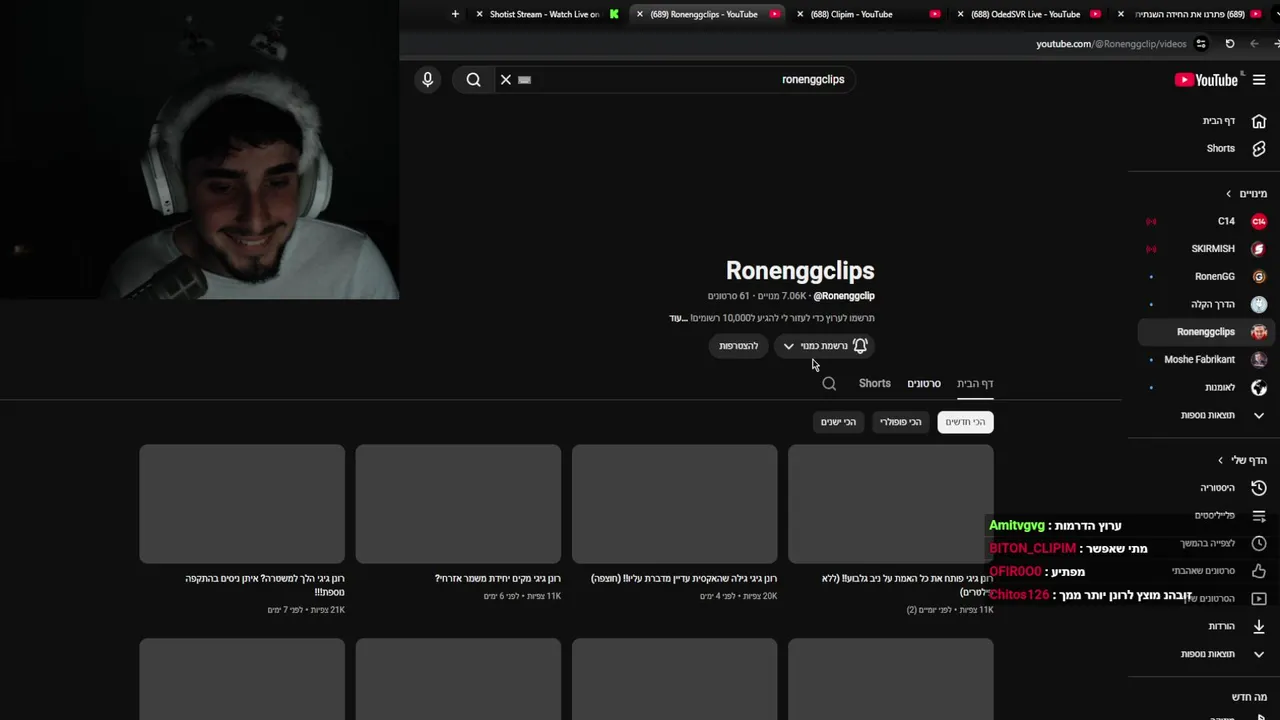
Task: Expand channel description via 'עוד' link
Action: (677, 318)
